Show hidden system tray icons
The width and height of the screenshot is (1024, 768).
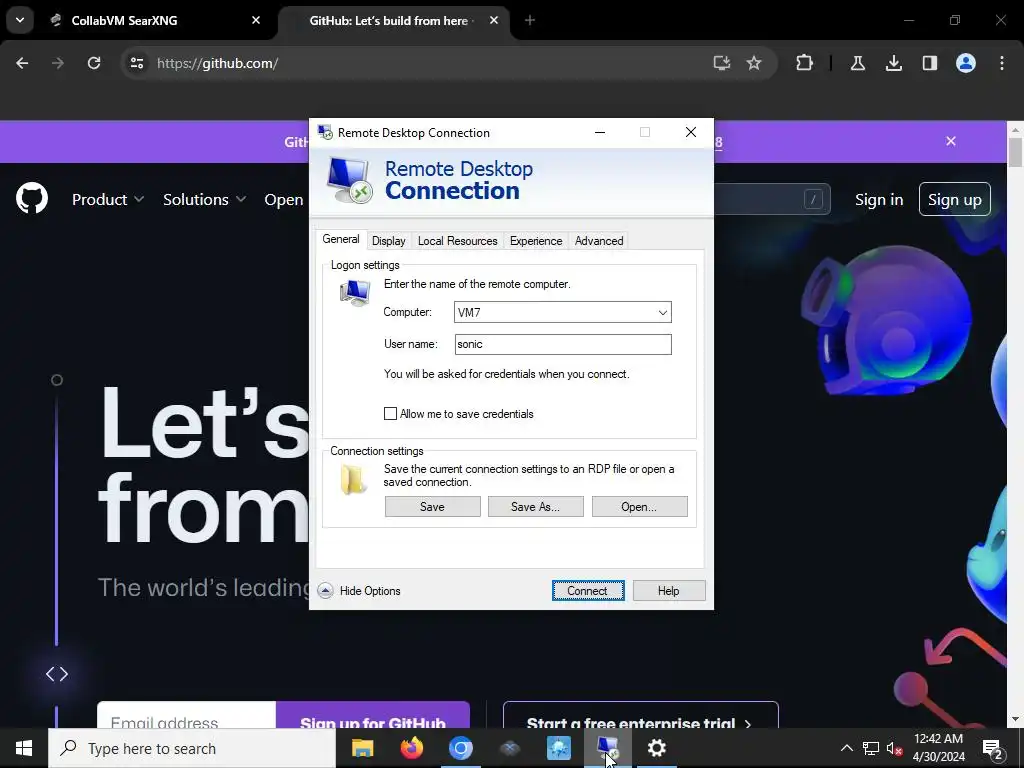coord(846,748)
